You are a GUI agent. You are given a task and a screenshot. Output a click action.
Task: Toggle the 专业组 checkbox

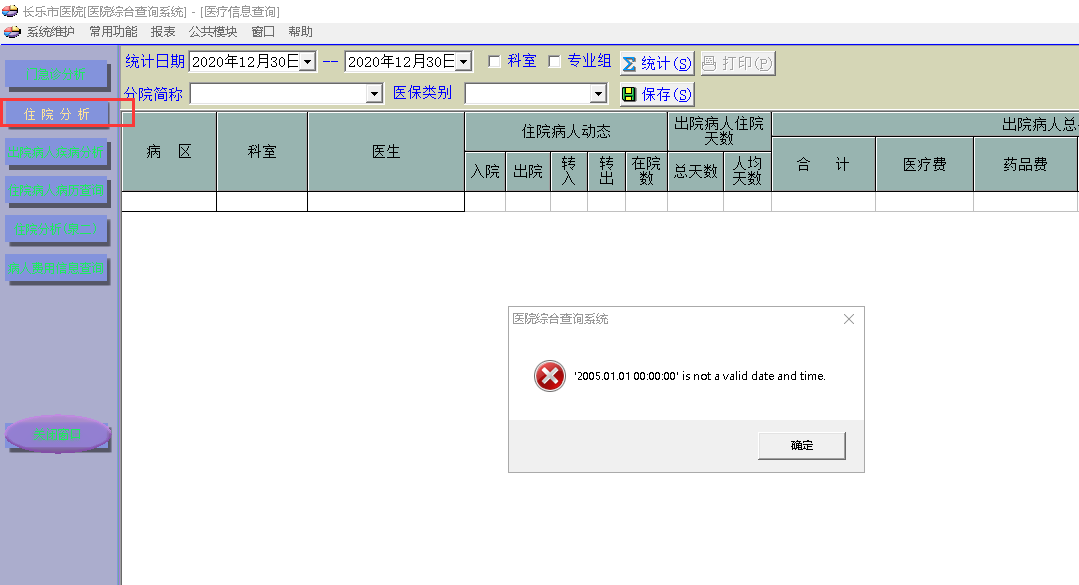(x=554, y=62)
